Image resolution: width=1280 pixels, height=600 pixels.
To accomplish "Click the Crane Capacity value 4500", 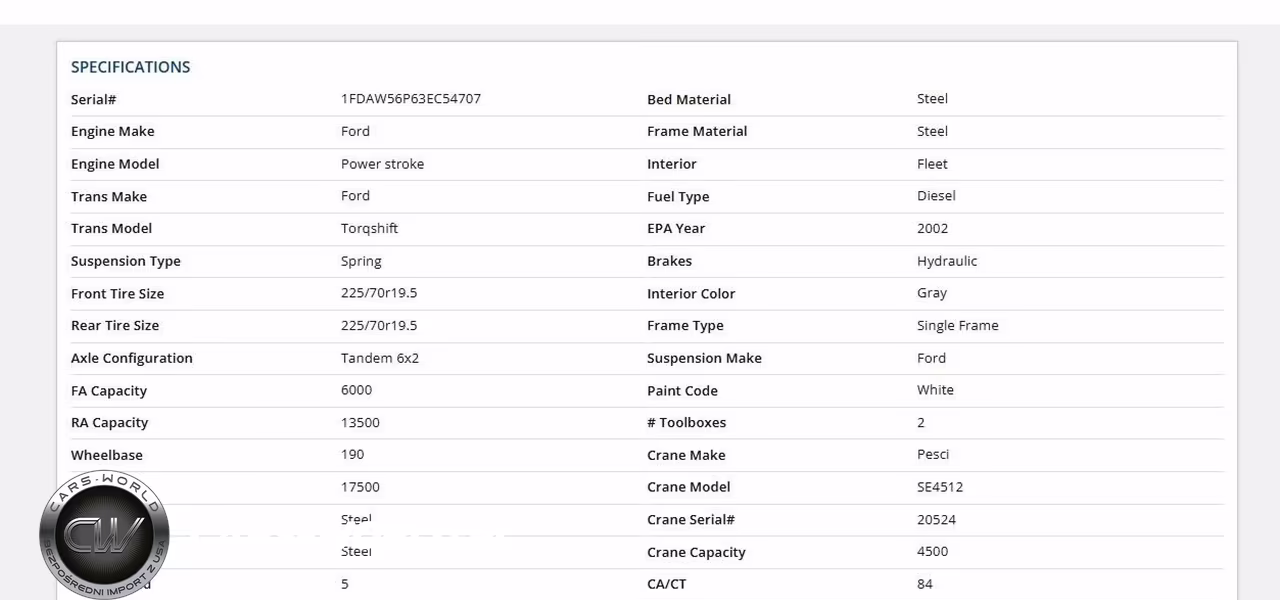I will tap(932, 552).
